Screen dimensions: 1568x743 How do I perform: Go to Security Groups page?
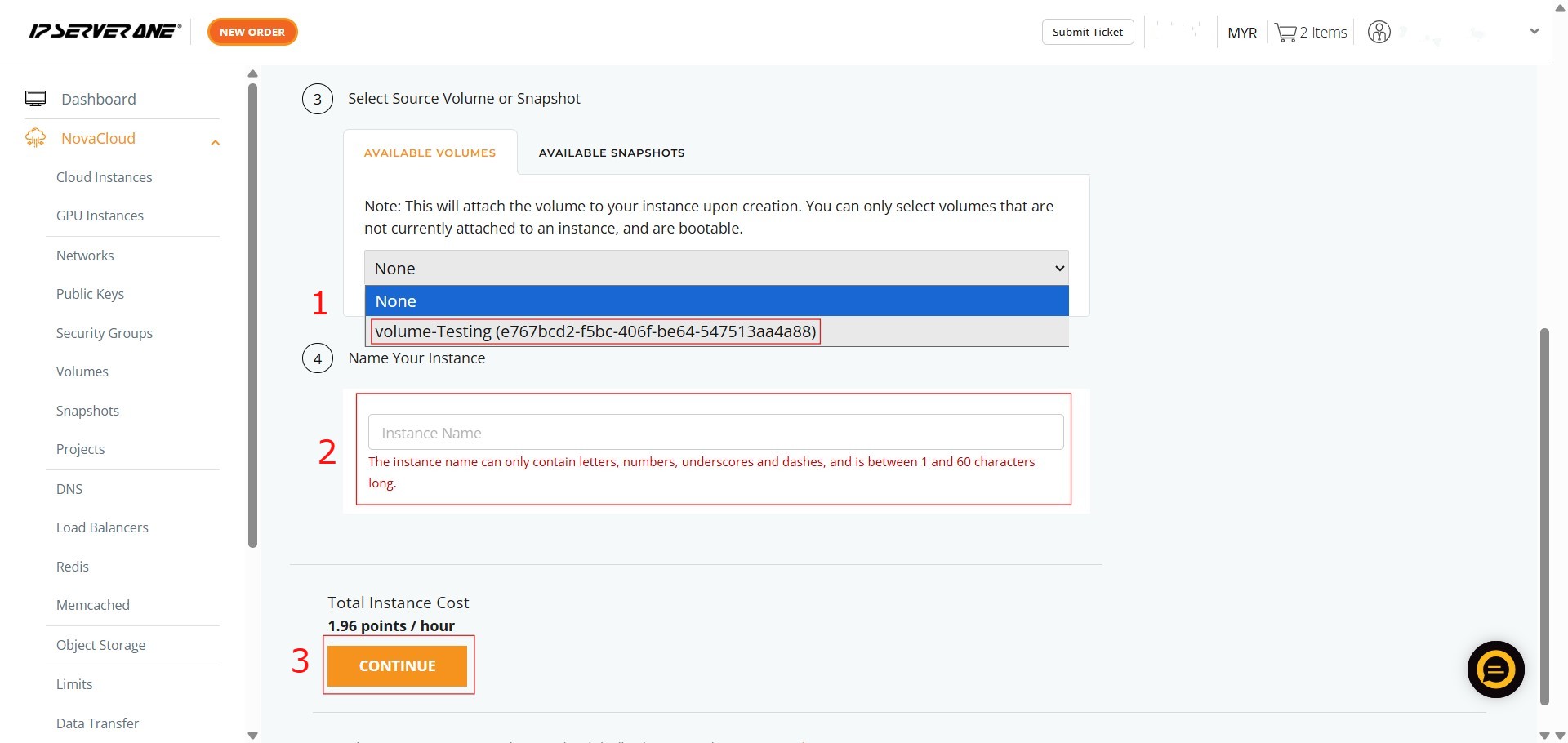[104, 333]
